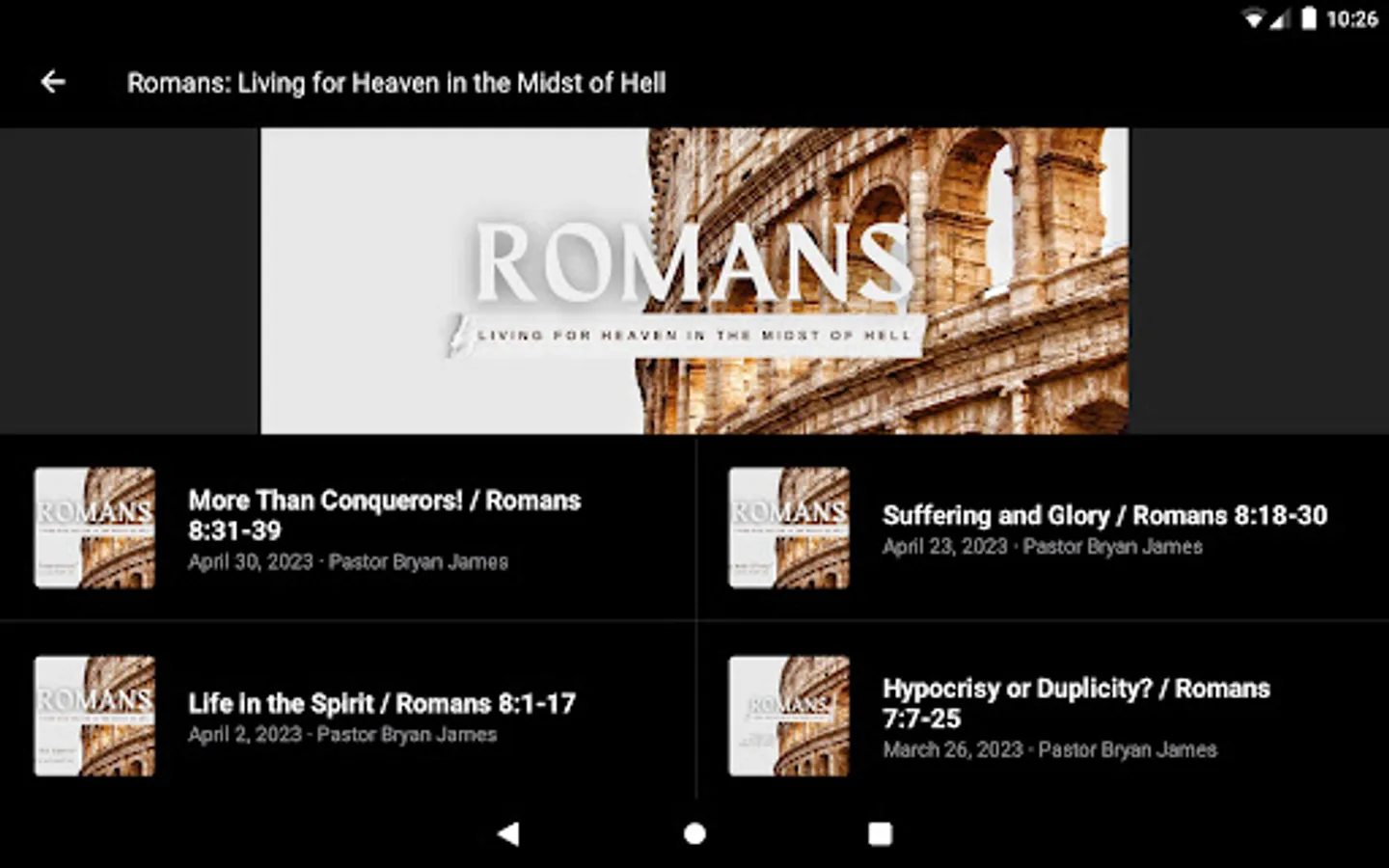Select Life in the Spirit / Romans 8:1-17
This screenshot has height=868, width=1389.
(x=382, y=703)
